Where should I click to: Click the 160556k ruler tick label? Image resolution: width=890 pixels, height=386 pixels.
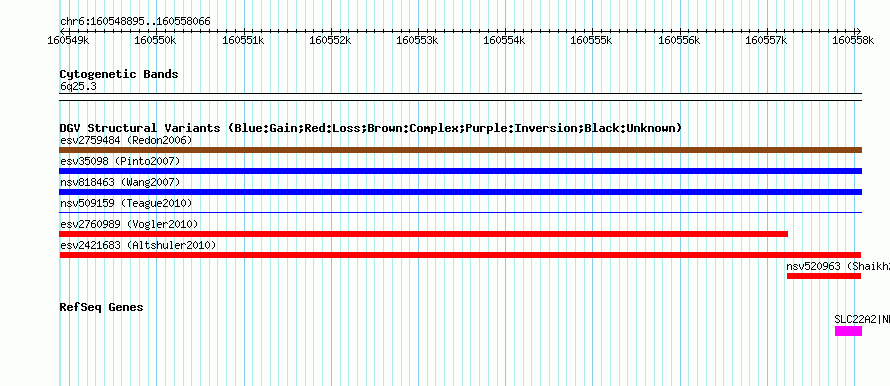pos(679,41)
